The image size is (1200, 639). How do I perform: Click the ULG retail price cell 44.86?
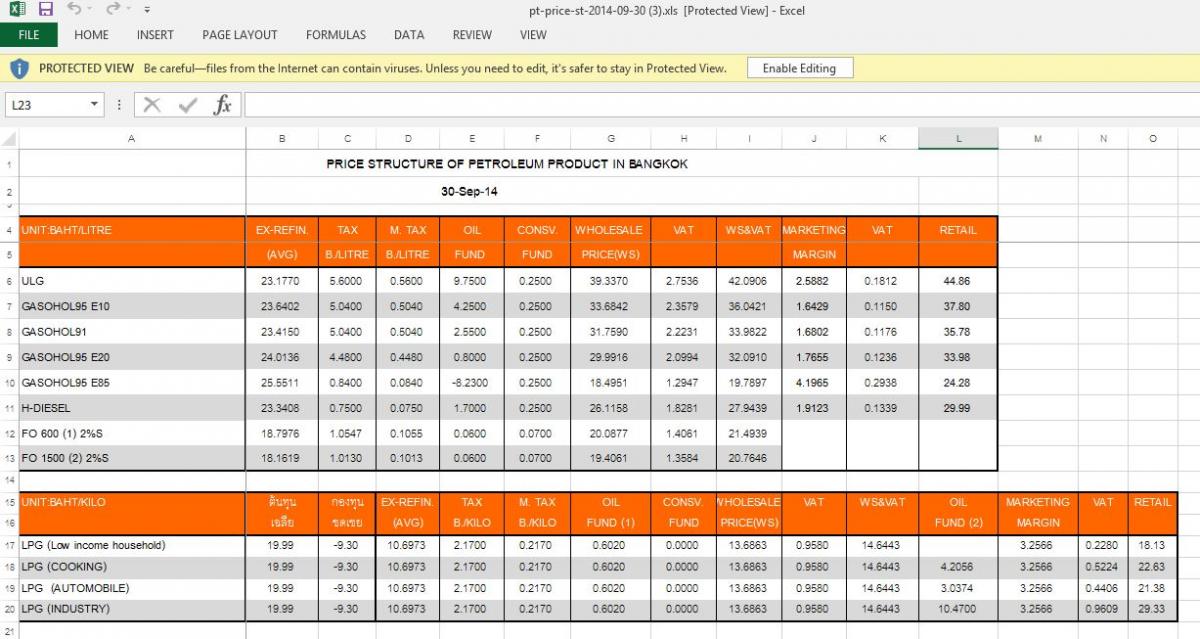(957, 282)
